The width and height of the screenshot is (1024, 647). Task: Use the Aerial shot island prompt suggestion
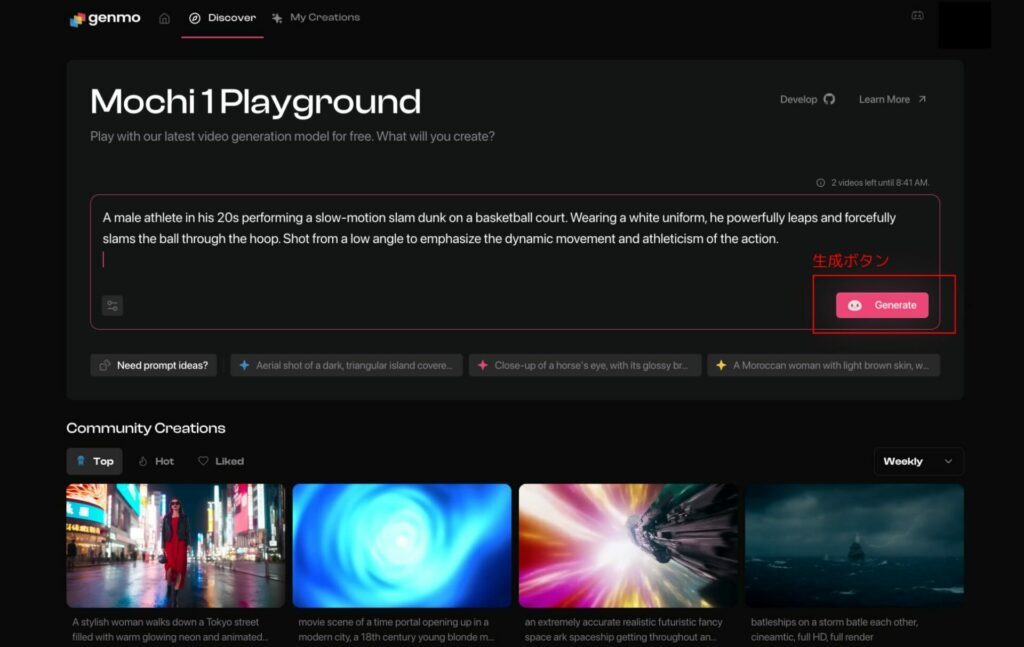click(346, 365)
